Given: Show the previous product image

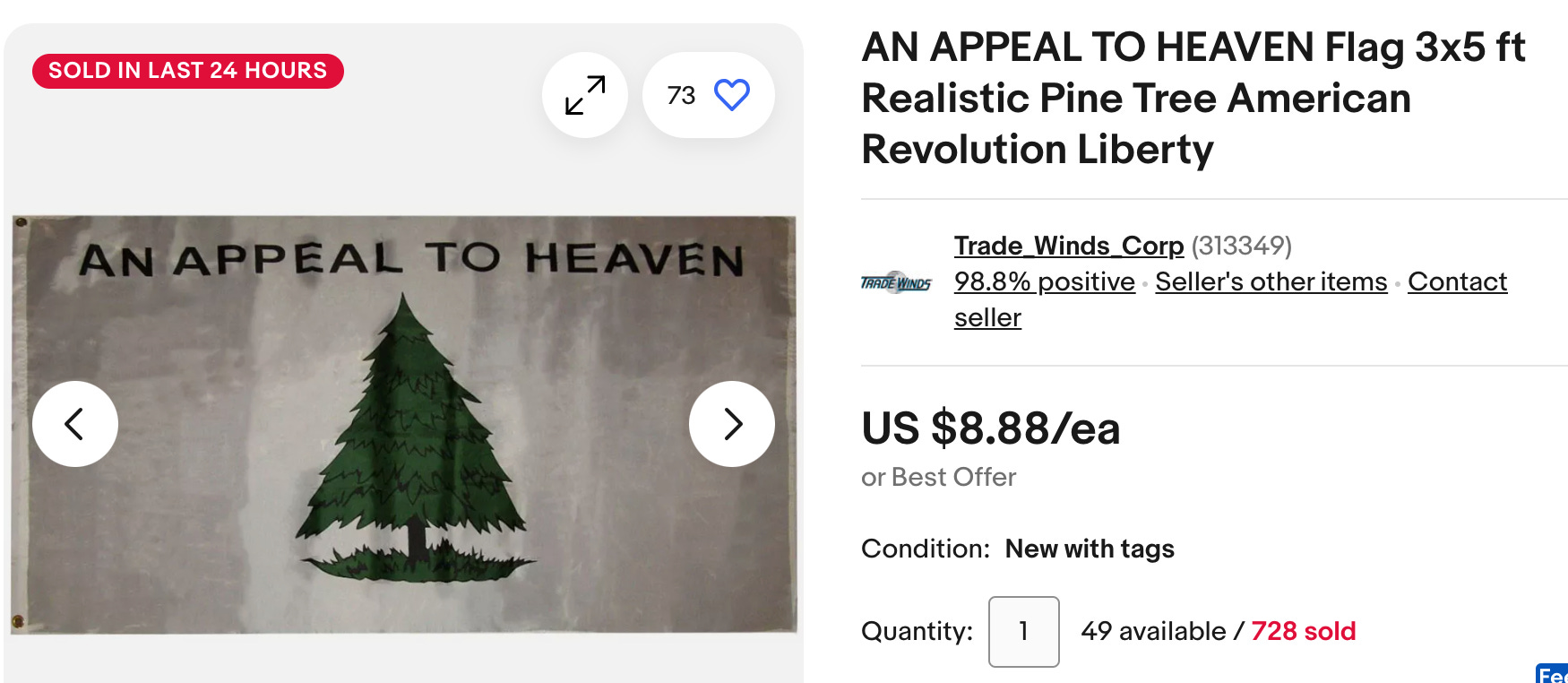Looking at the screenshot, I should [75, 424].
